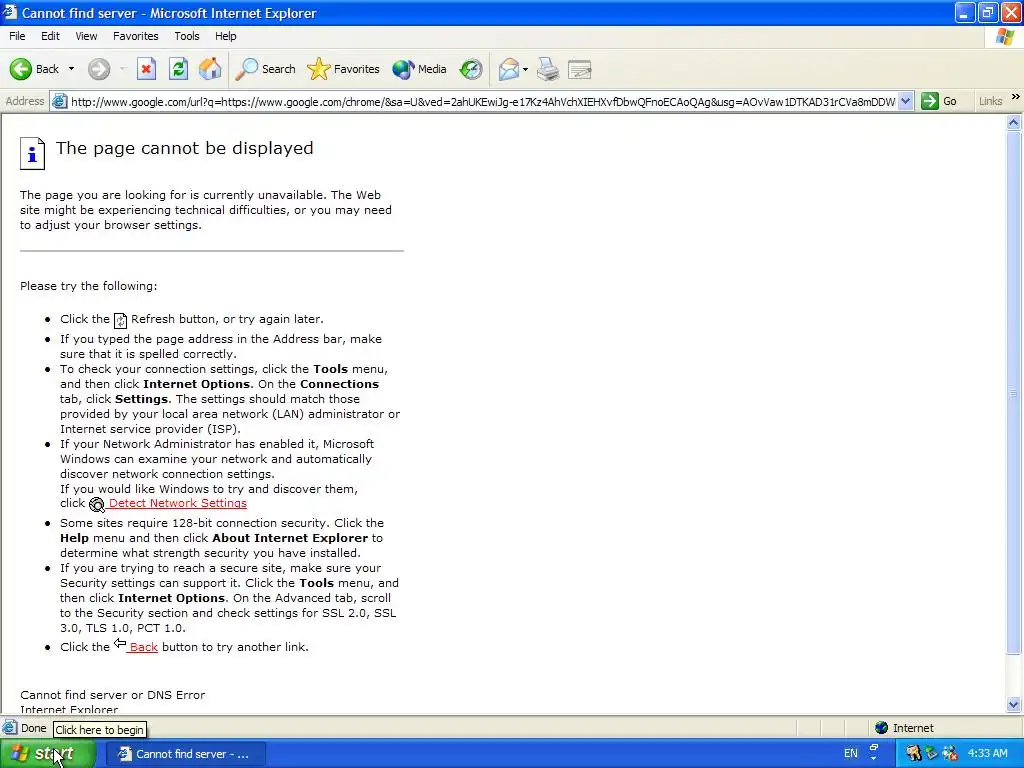The height and width of the screenshot is (768, 1024).
Task: Click the scrollbar up arrow
Action: [x=1014, y=122]
